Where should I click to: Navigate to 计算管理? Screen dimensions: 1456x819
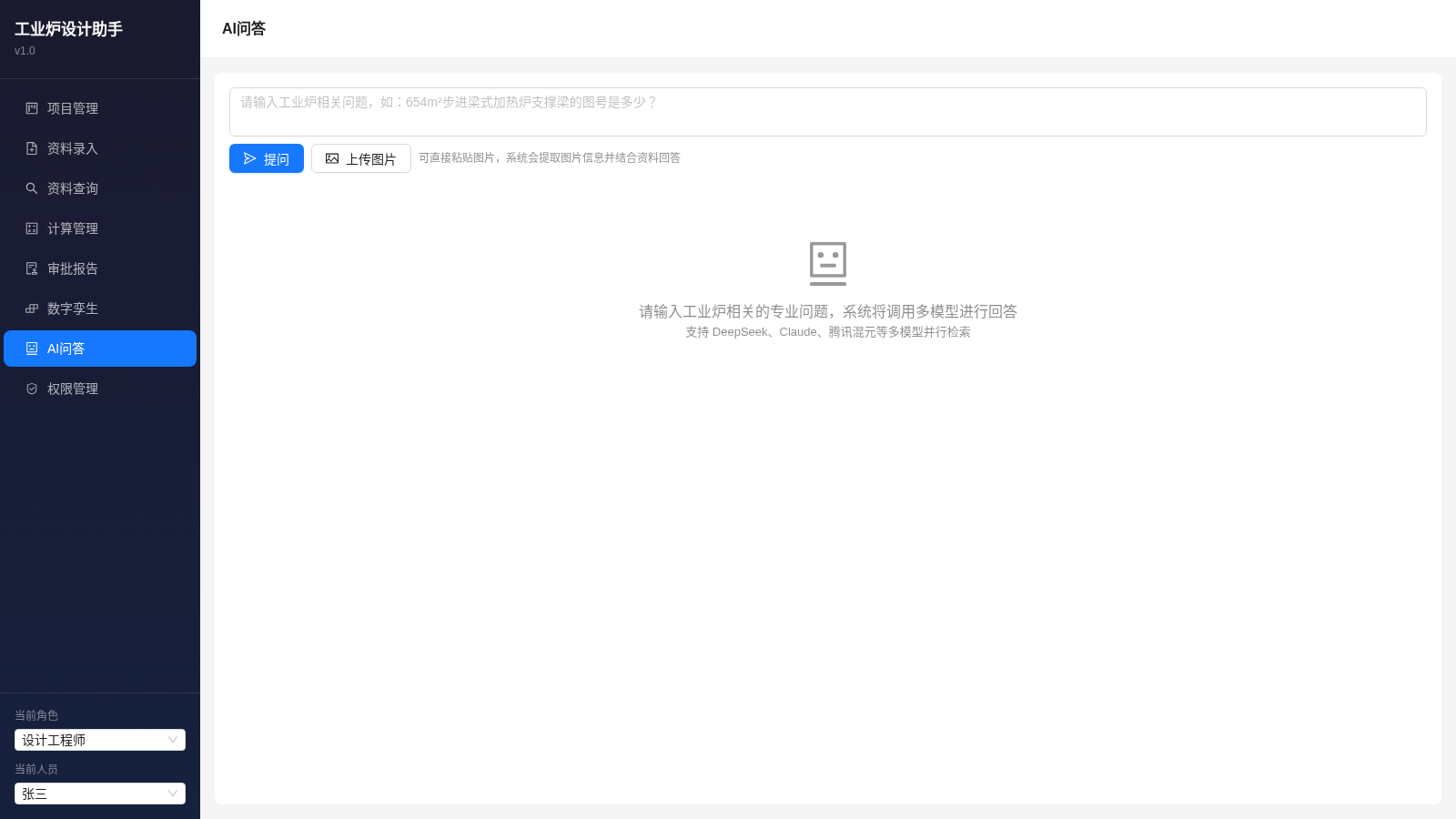100,228
